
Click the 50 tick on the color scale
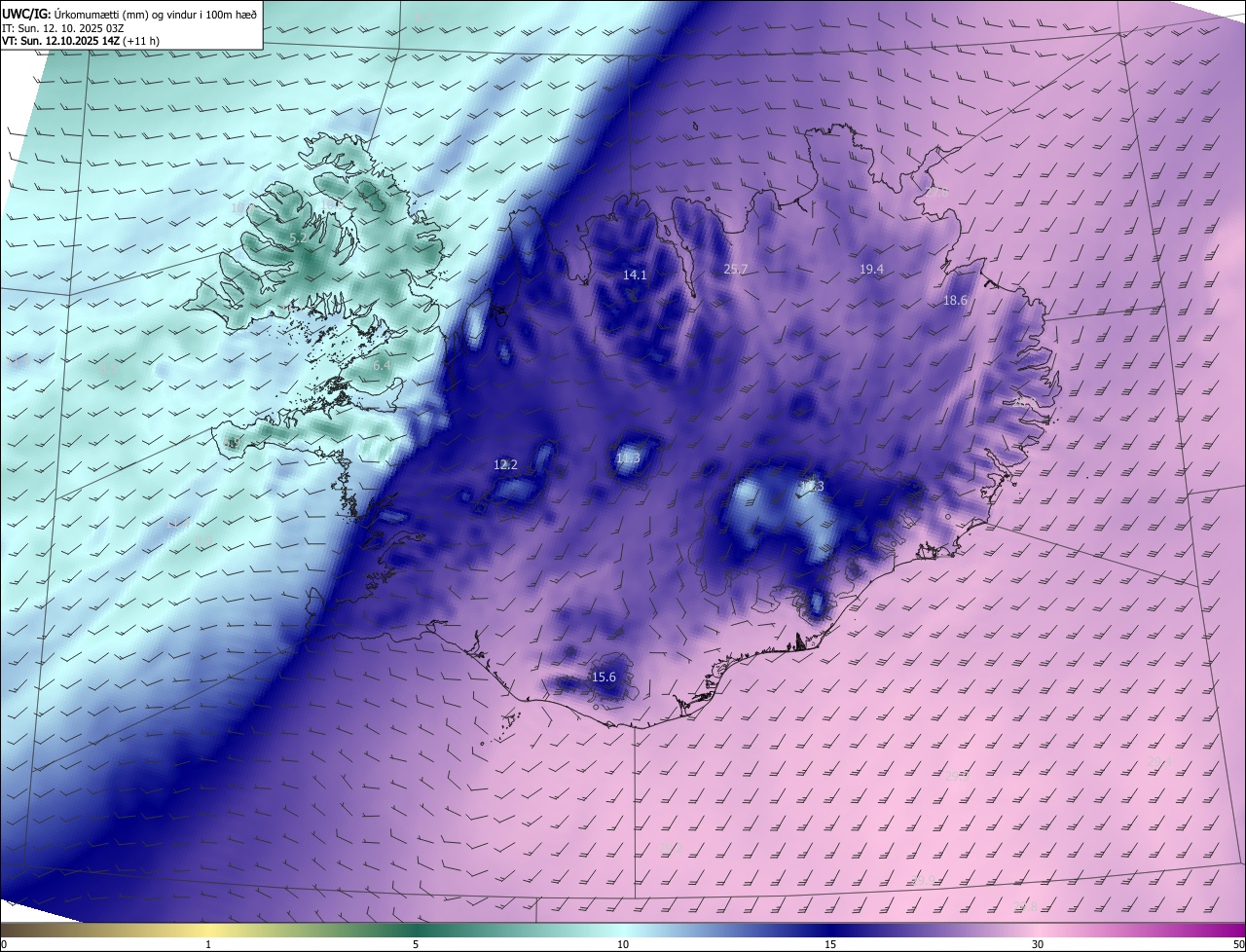[x=1238, y=944]
